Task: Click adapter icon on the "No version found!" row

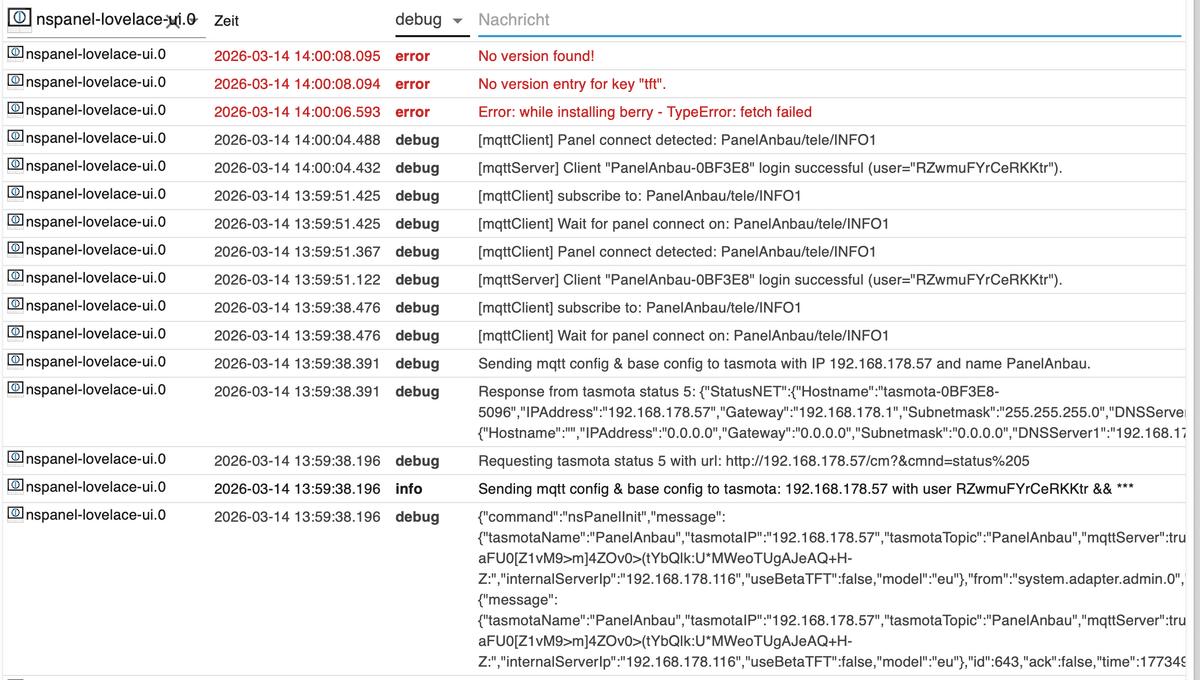Action: click(x=15, y=55)
